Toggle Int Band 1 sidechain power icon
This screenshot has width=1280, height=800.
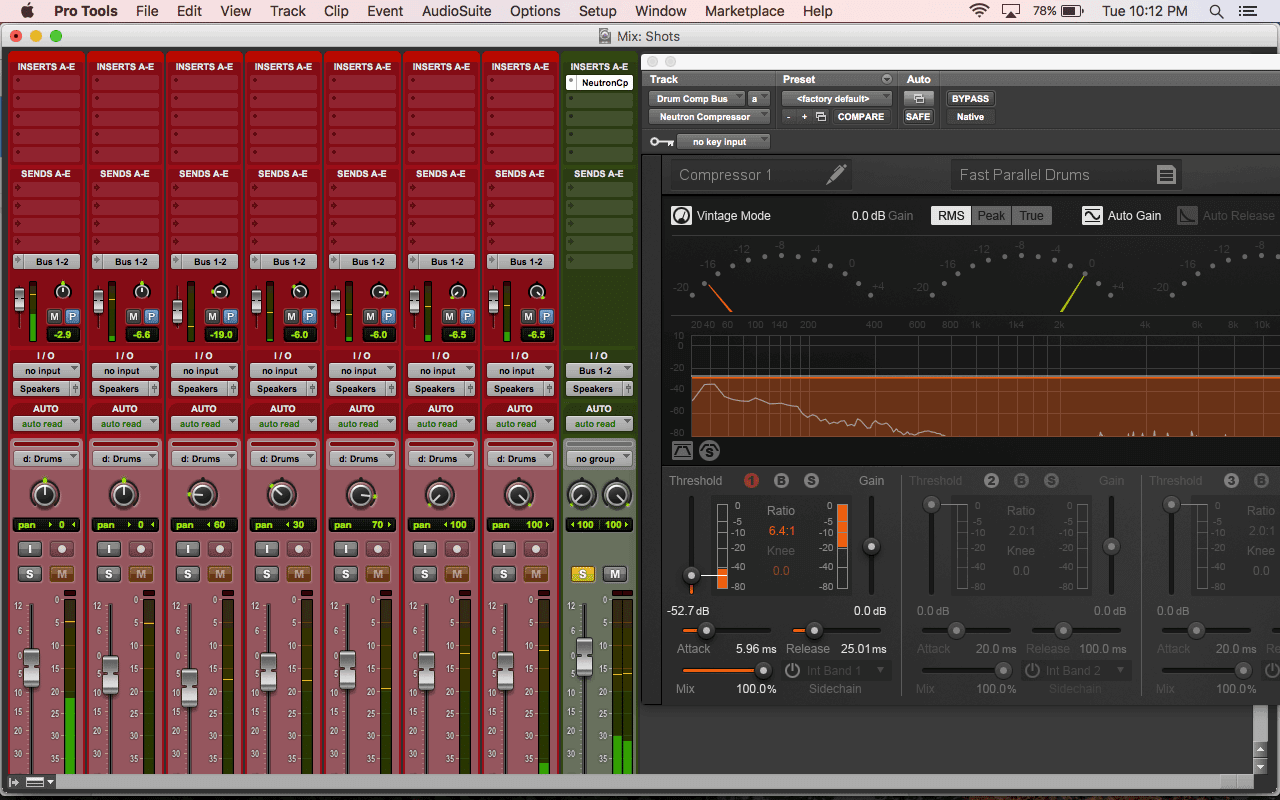click(792, 670)
